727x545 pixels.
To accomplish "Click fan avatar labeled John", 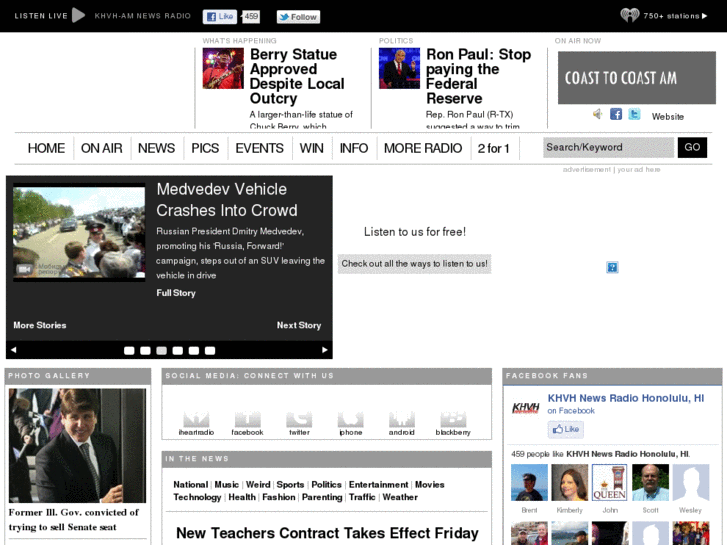I will (x=610, y=483).
